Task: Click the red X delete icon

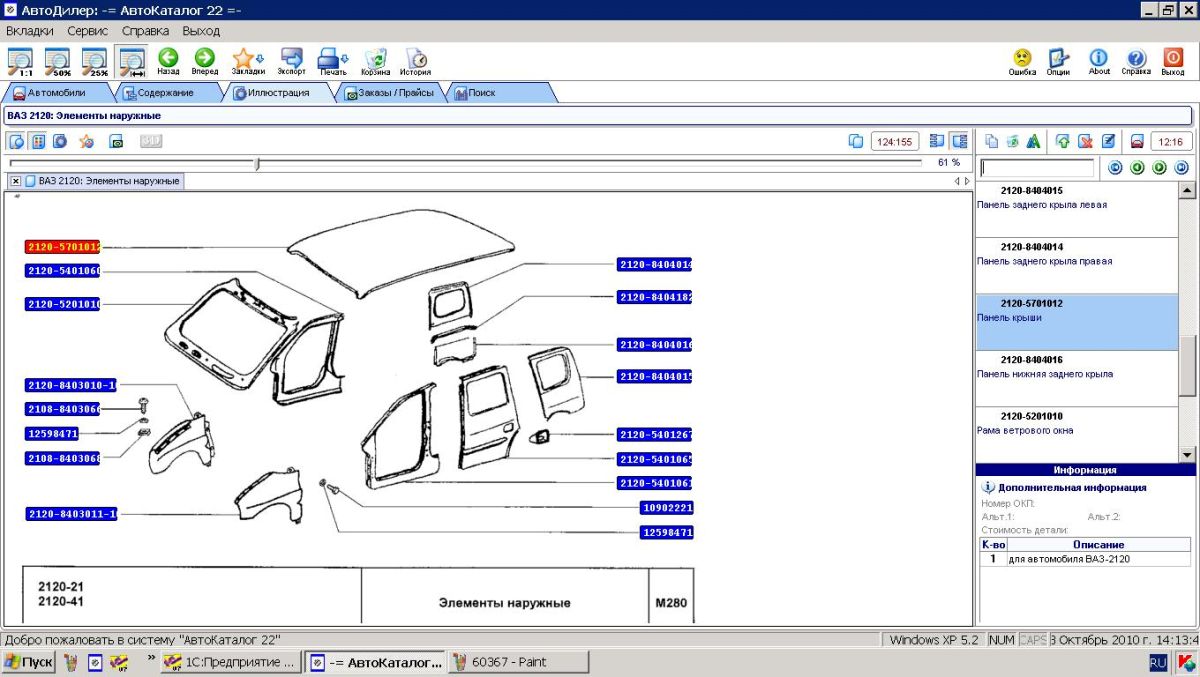Action: pyautogui.click(x=1084, y=141)
